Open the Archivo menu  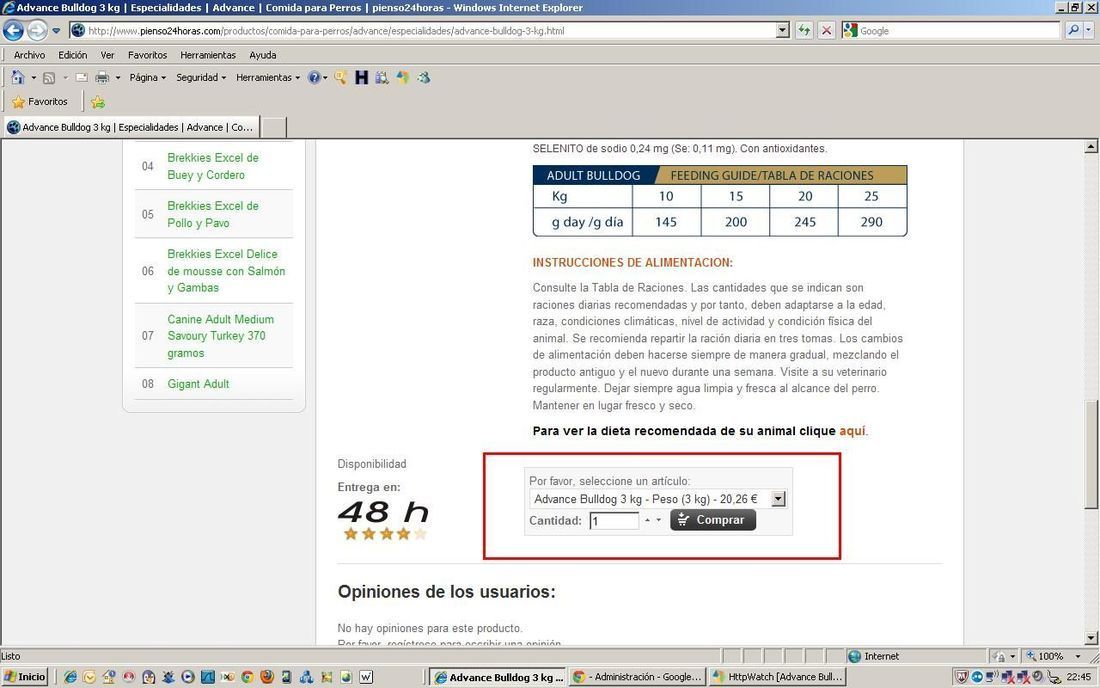(x=29, y=55)
